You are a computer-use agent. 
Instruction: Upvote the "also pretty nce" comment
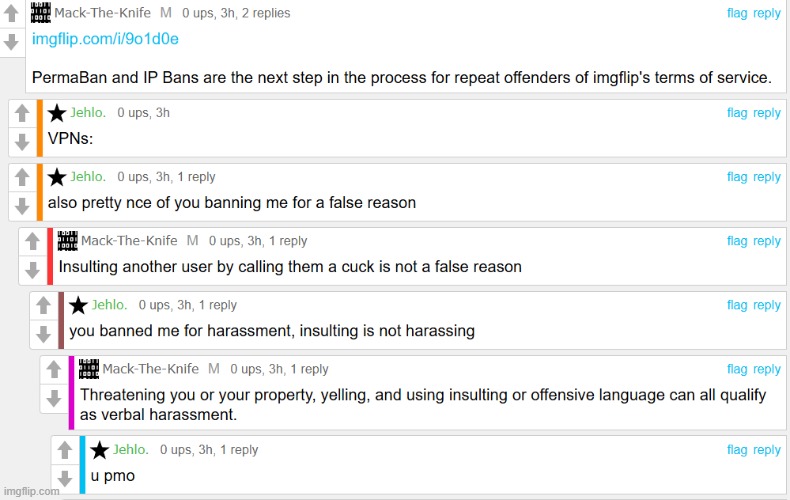(22, 180)
